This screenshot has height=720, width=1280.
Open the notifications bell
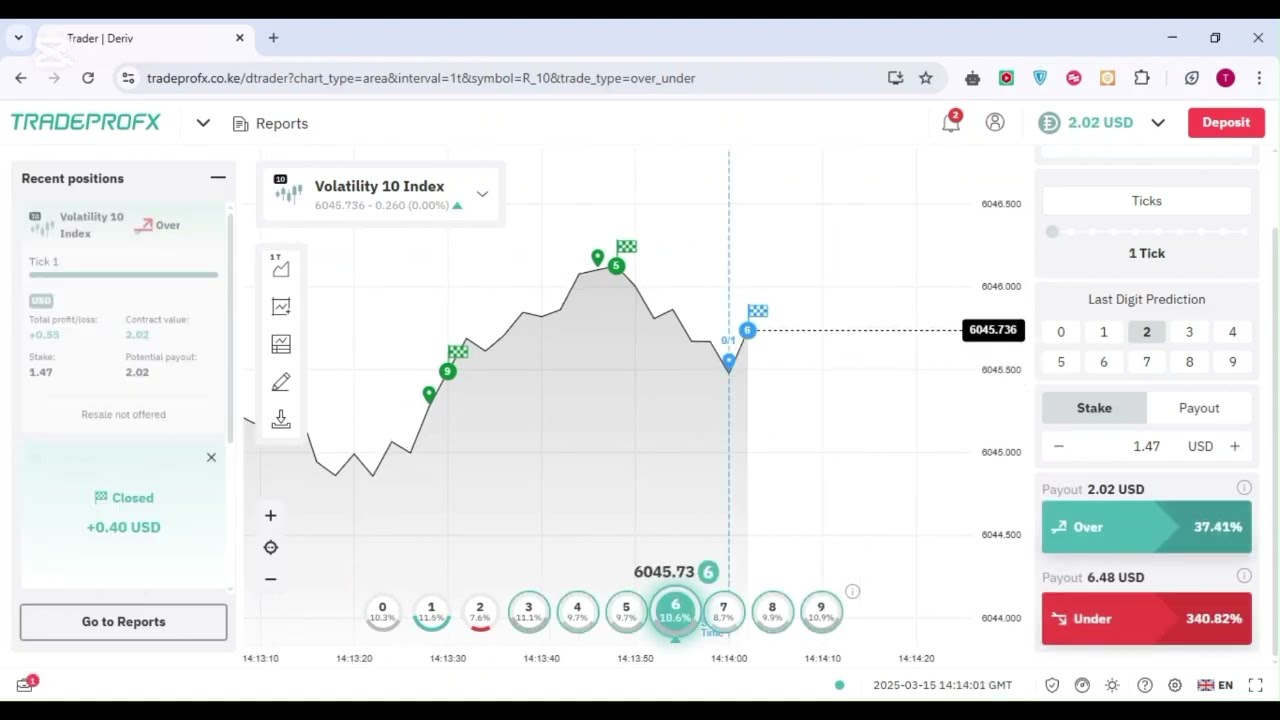click(x=951, y=122)
